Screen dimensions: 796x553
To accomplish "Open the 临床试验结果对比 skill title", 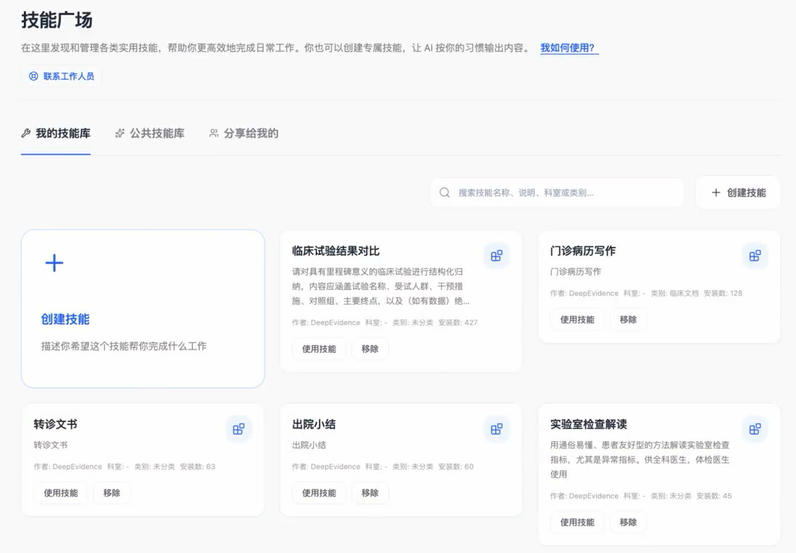I will tap(336, 251).
